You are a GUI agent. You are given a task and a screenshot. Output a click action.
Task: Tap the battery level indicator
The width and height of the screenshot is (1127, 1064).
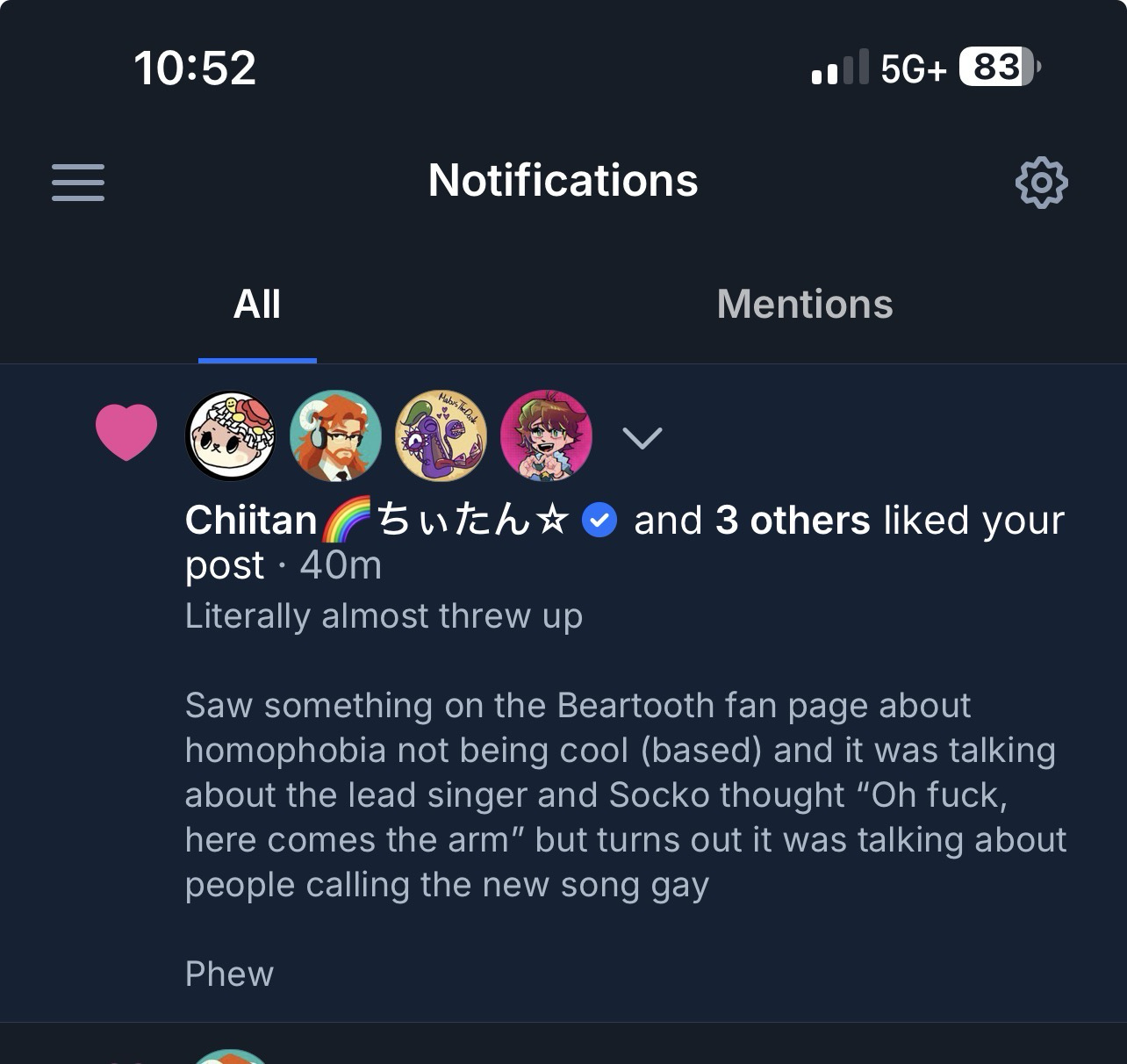pyautogui.click(x=998, y=68)
